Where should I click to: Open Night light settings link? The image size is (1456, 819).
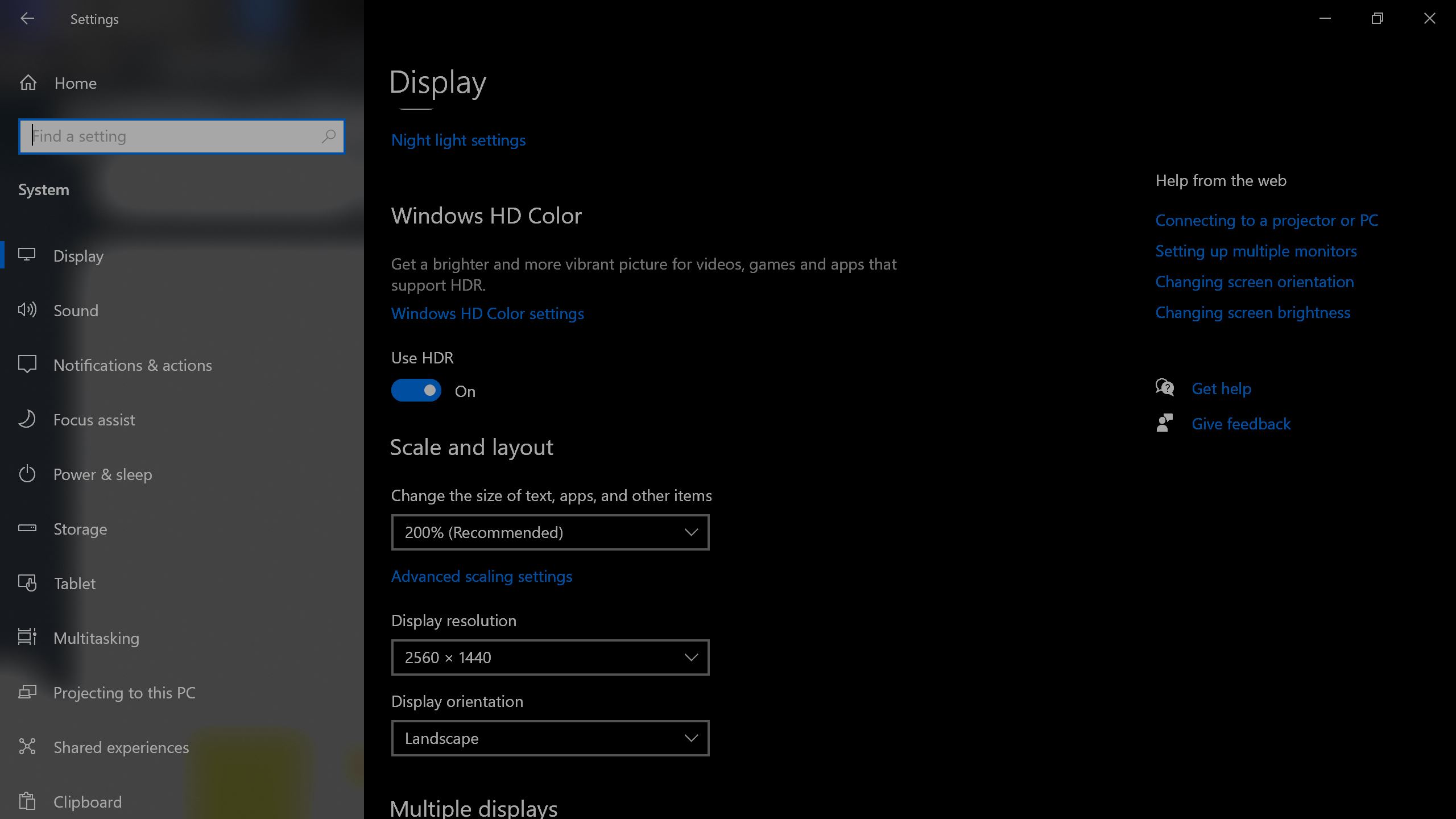458,139
